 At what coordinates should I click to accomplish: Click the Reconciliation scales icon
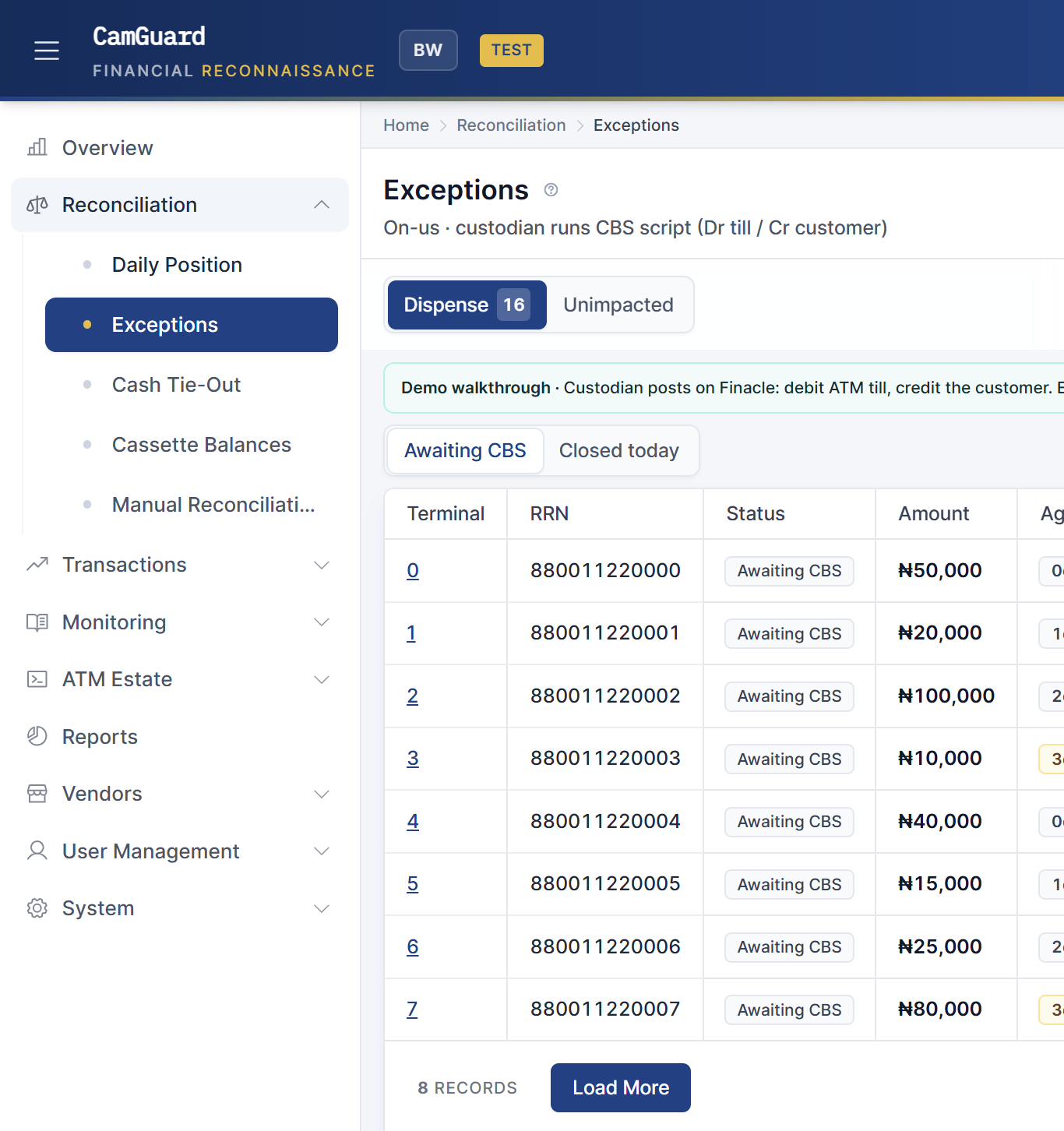37,205
